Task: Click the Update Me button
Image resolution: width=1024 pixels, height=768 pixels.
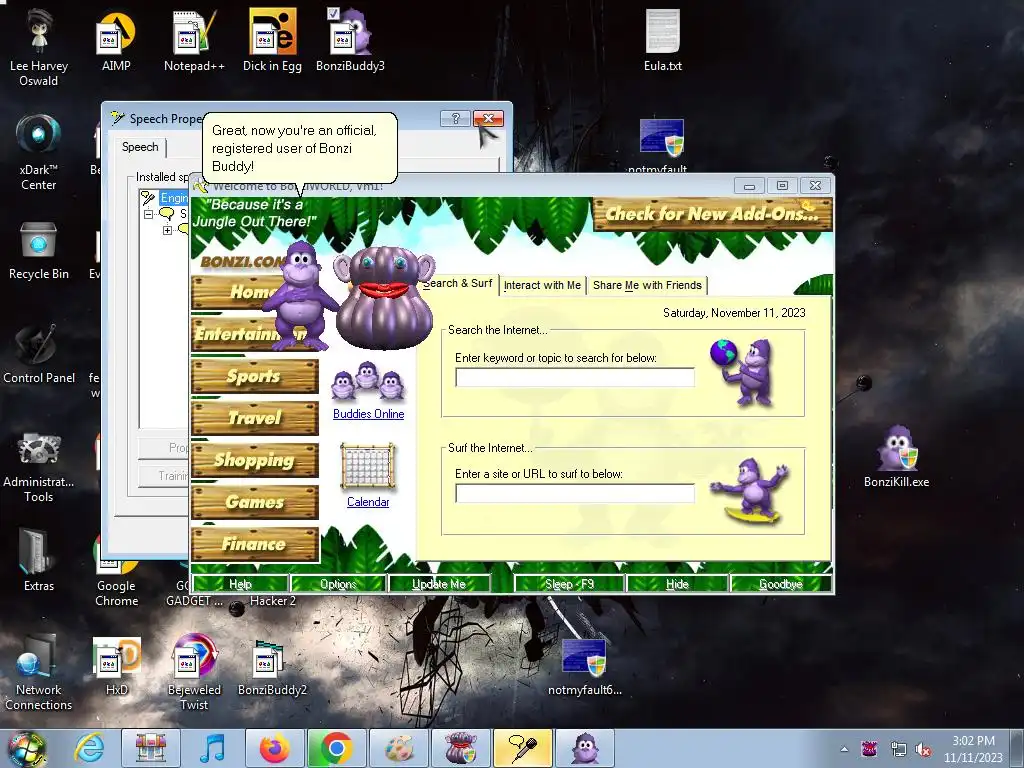Action: [439, 584]
